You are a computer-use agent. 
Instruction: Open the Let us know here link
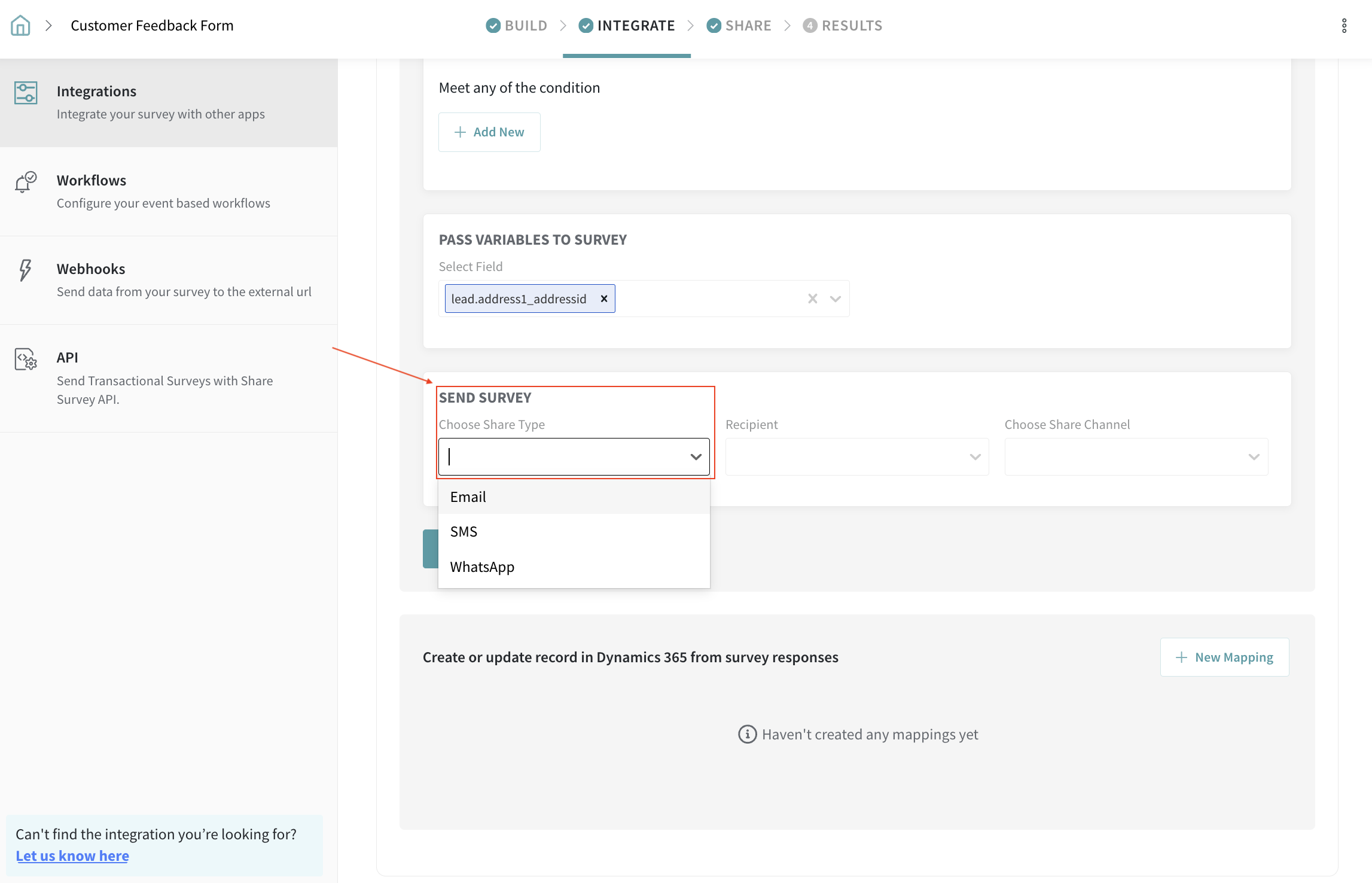click(72, 856)
